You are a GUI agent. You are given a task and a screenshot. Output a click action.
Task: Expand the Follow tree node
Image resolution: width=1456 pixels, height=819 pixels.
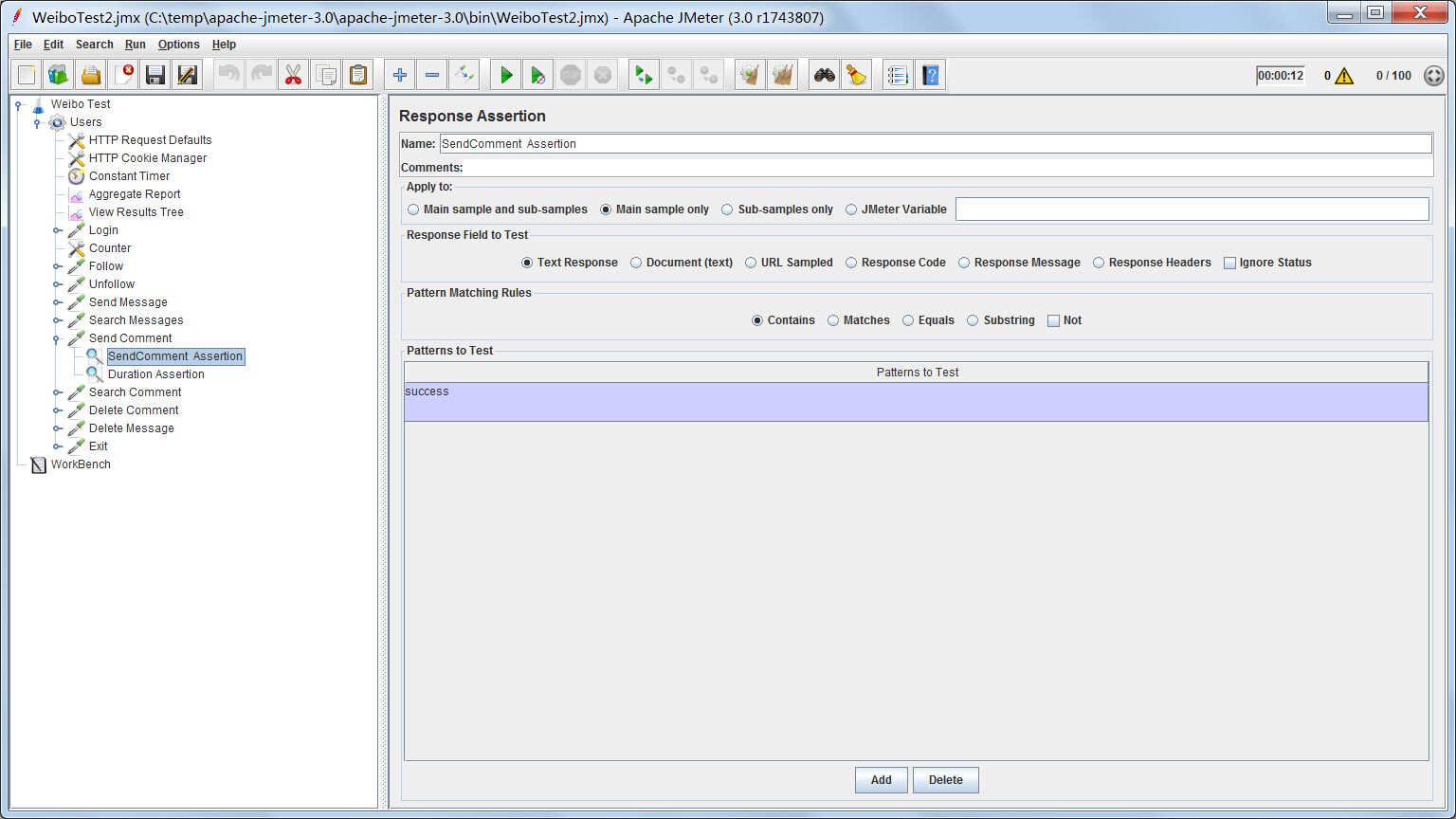(56, 266)
